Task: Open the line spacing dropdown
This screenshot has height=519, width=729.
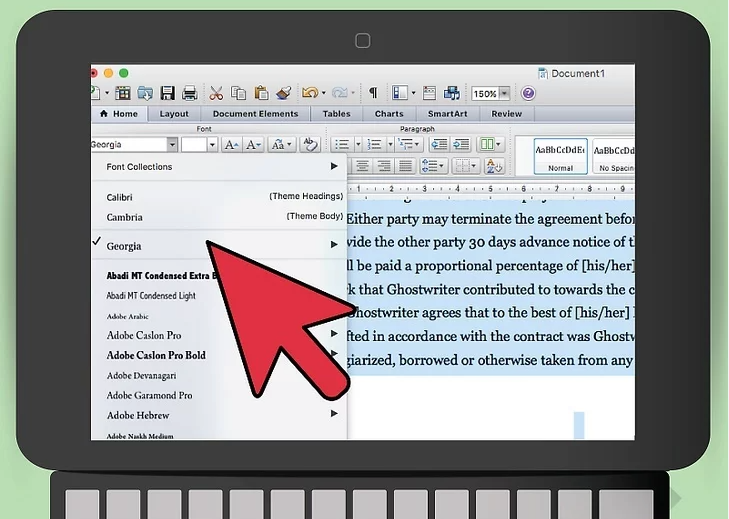Action: pyautogui.click(x=433, y=166)
